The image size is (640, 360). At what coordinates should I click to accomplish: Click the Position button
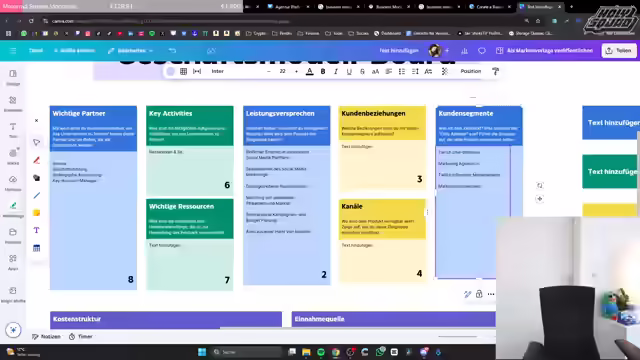(x=471, y=71)
